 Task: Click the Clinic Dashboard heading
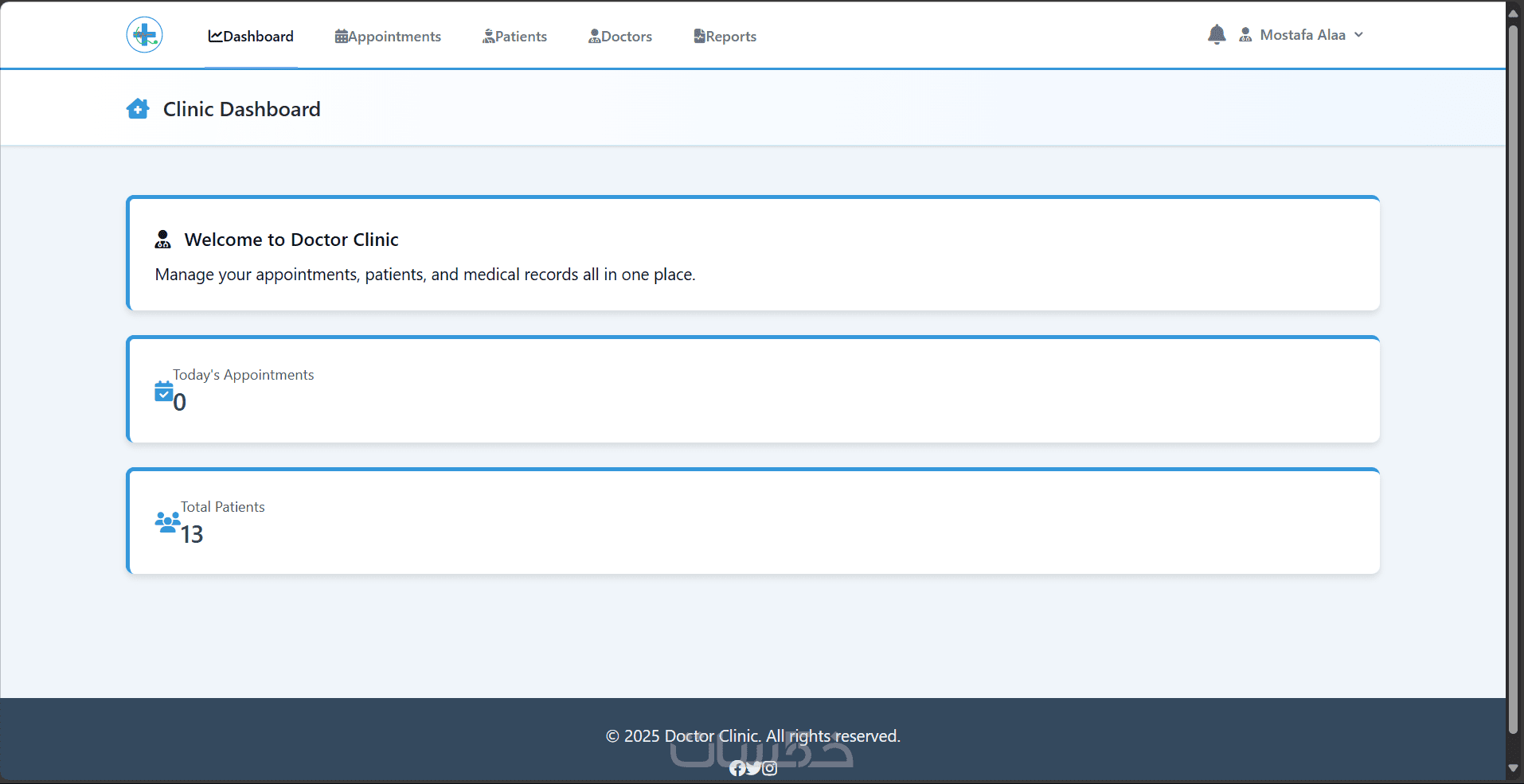(242, 109)
